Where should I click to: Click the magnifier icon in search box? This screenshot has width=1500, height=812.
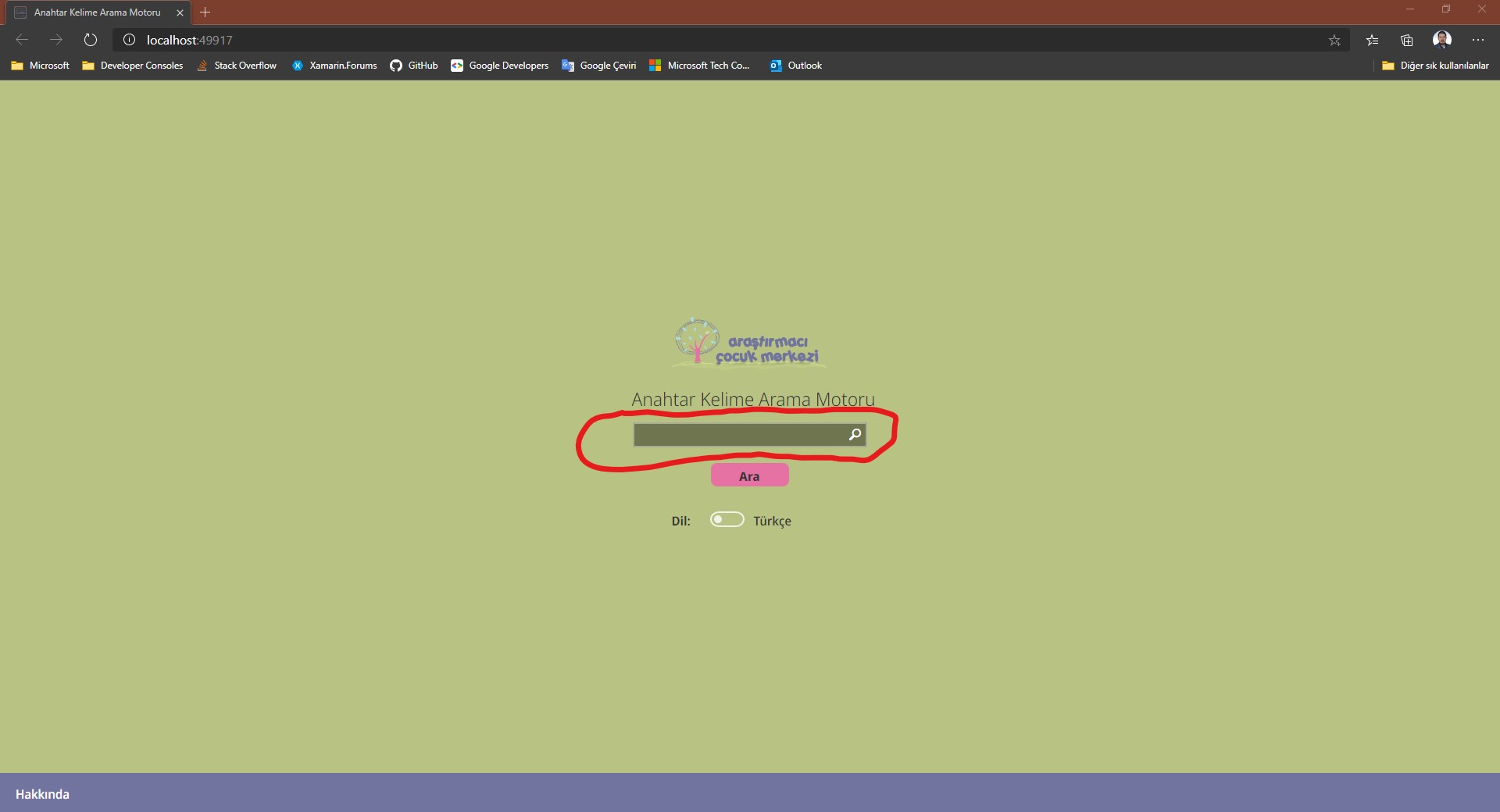855,434
